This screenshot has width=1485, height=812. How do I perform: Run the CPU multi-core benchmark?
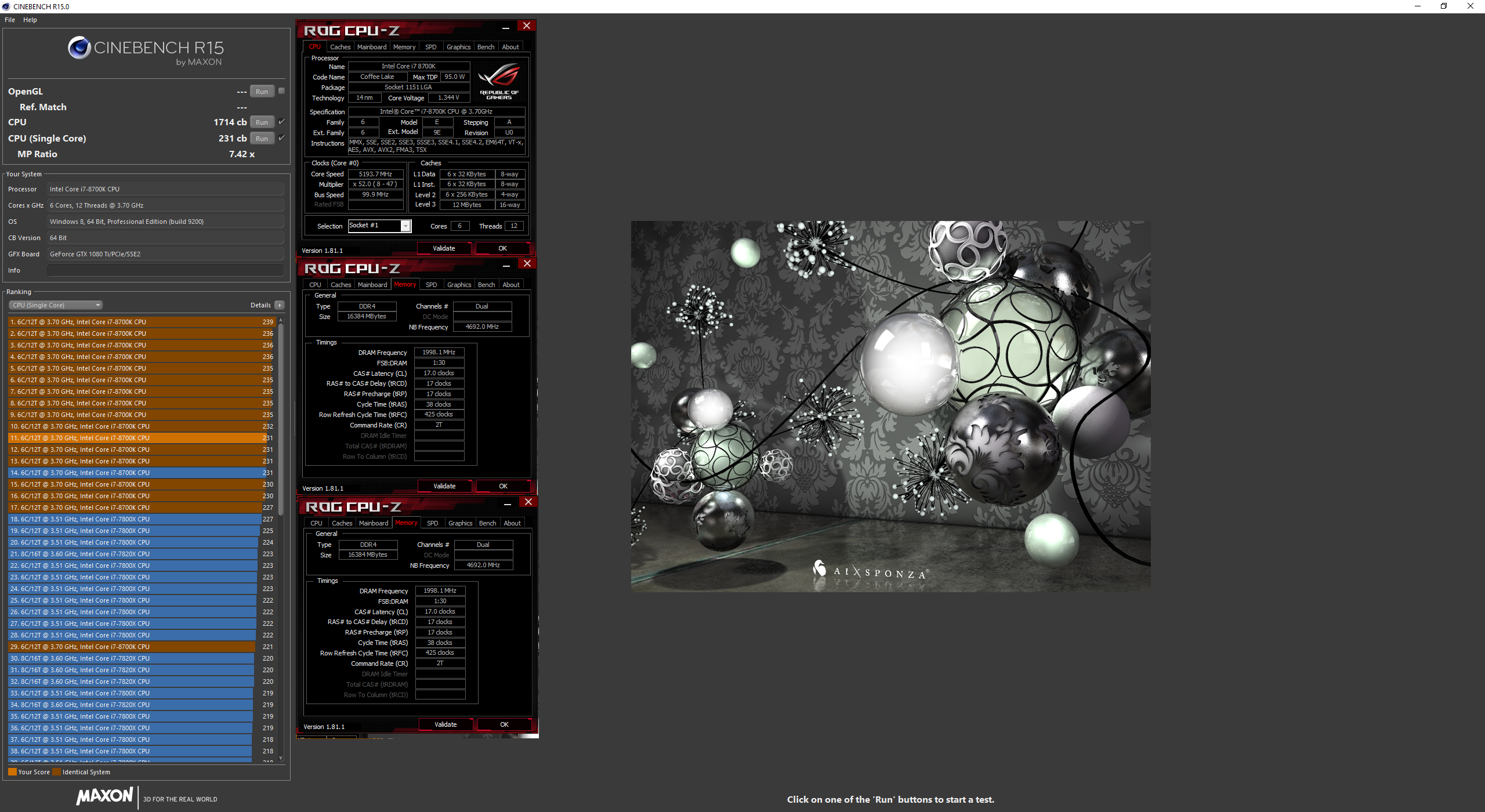[262, 122]
